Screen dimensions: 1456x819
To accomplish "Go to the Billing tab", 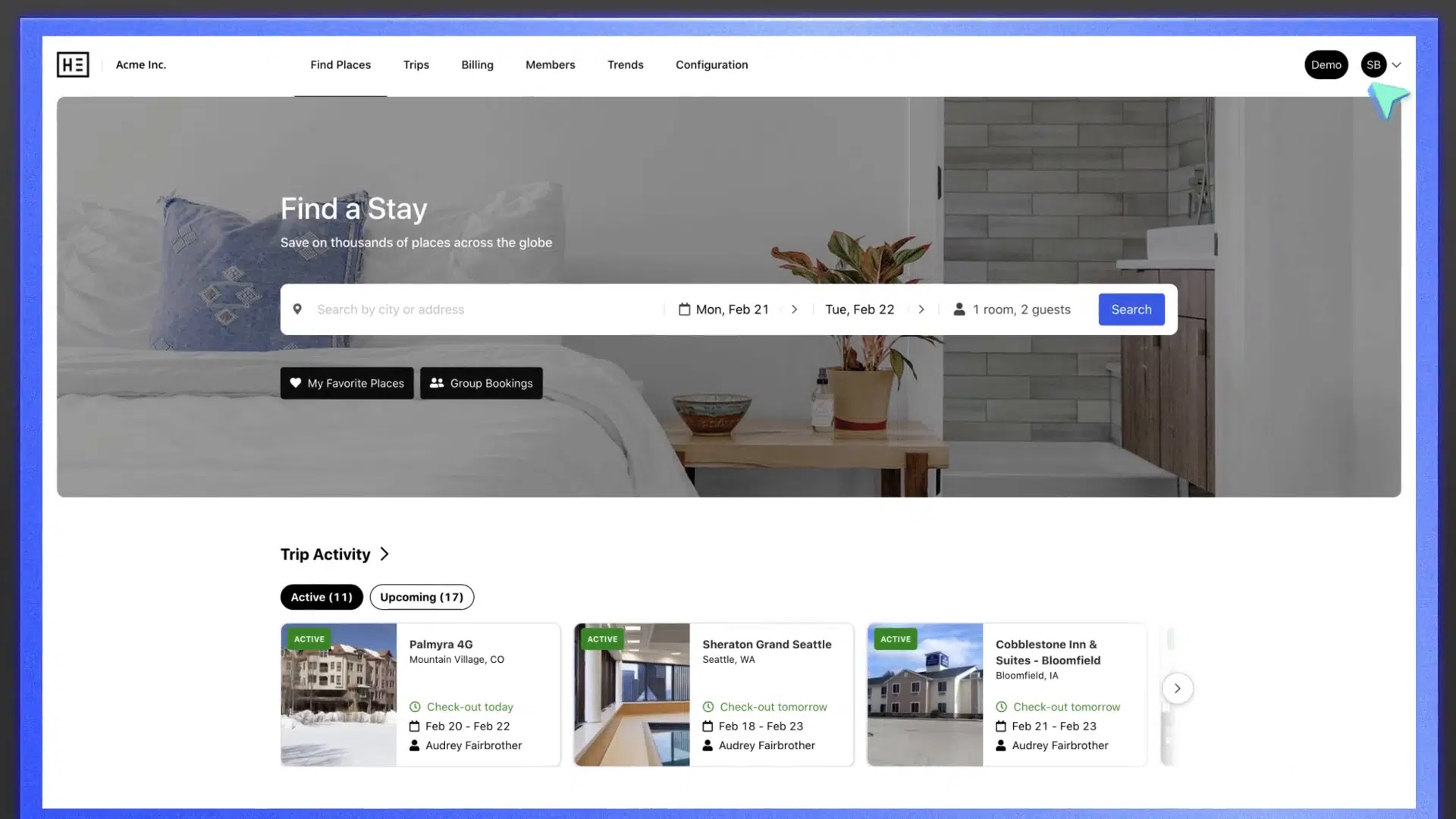I will [477, 64].
